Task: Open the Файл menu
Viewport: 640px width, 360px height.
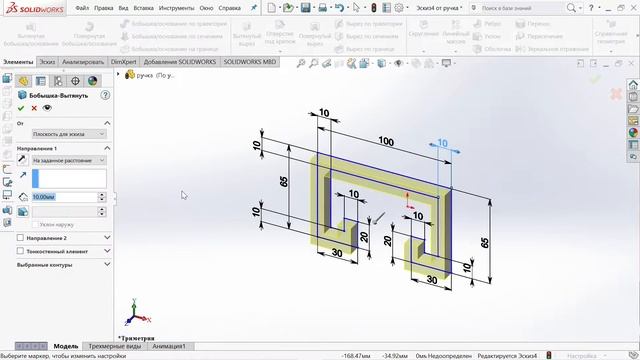Action: click(x=82, y=8)
